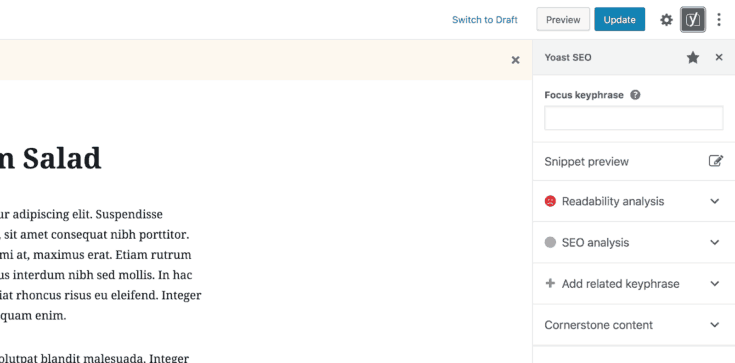Click the Cornerstone content label
This screenshot has width=735, height=363.
(598, 325)
